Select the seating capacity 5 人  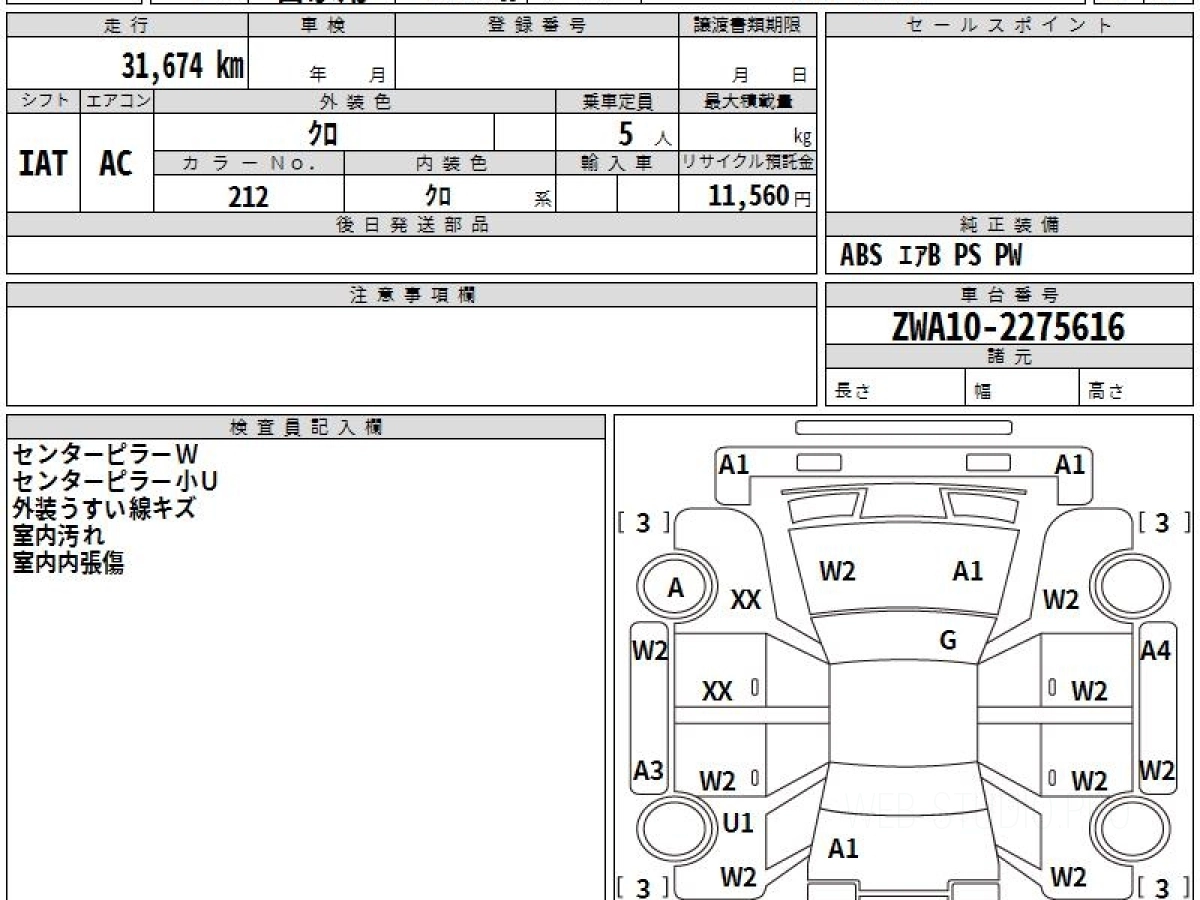[644, 134]
